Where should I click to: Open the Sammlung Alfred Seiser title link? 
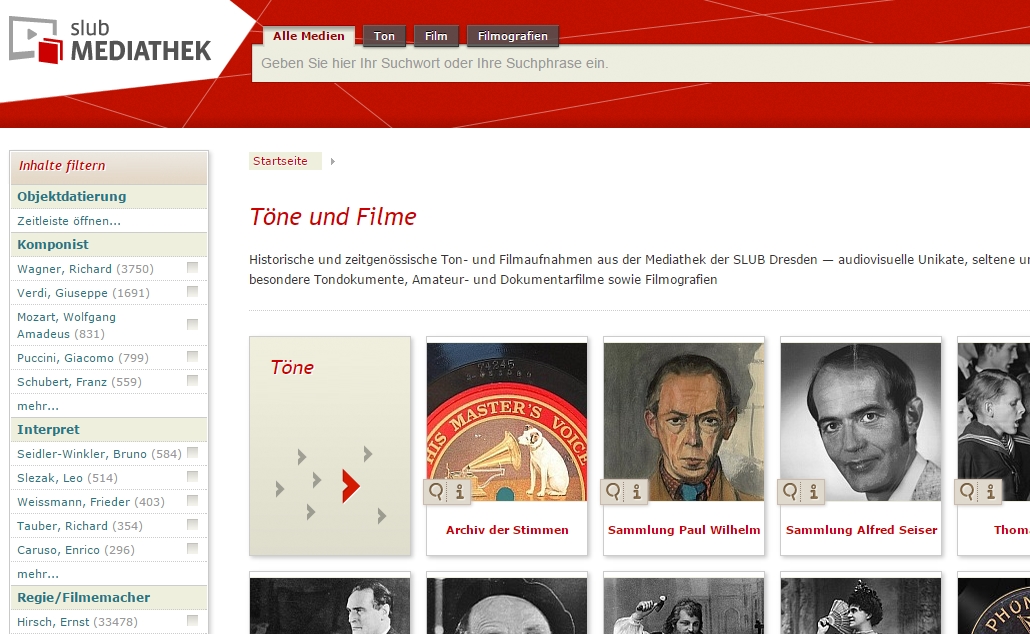coord(861,530)
